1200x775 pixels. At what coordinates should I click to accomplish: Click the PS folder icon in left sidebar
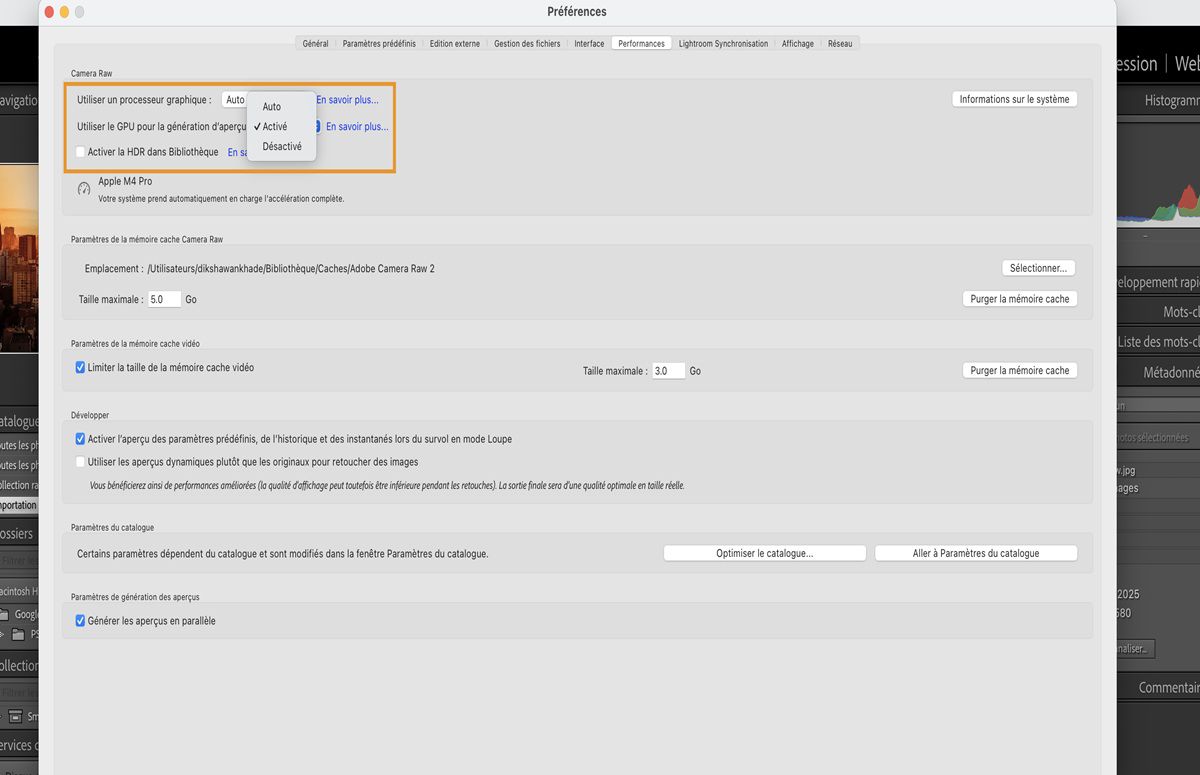[x=19, y=633]
